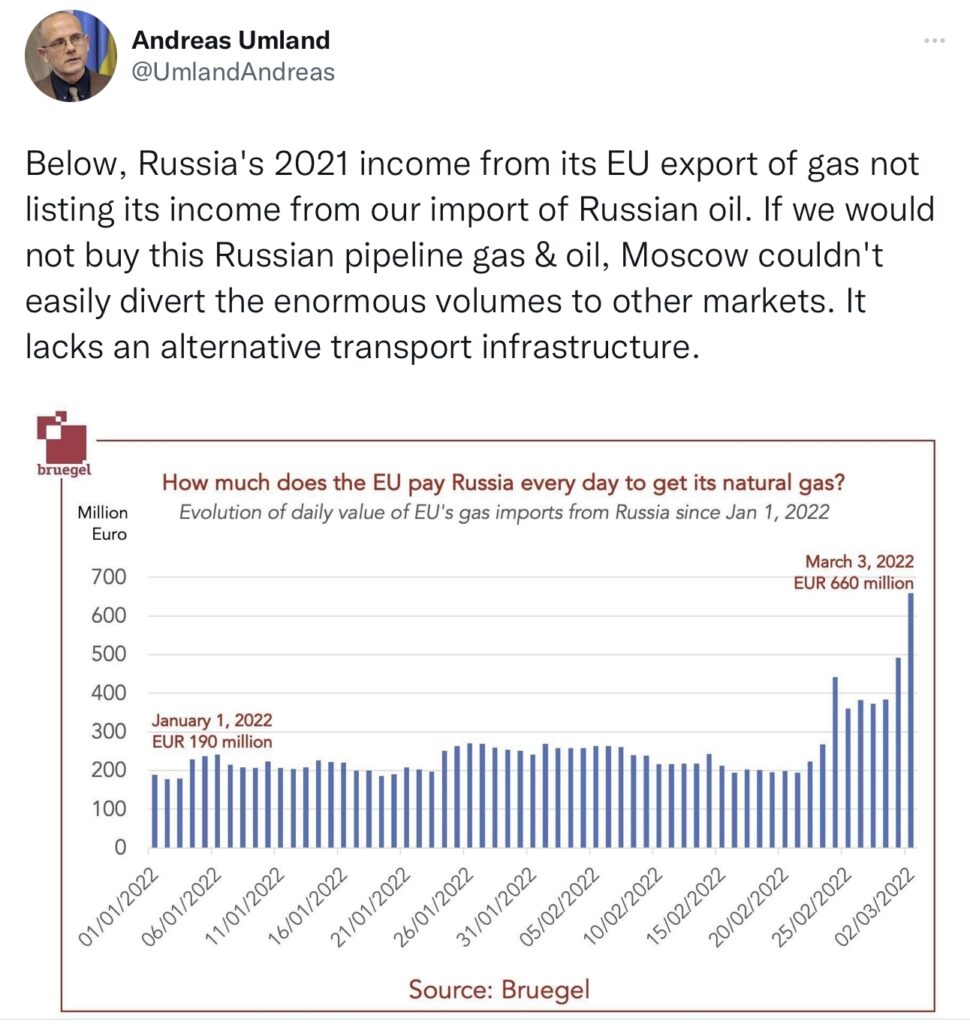Click the March 3, 2022 tallest bar
The image size is (970, 1024).
tap(911, 720)
